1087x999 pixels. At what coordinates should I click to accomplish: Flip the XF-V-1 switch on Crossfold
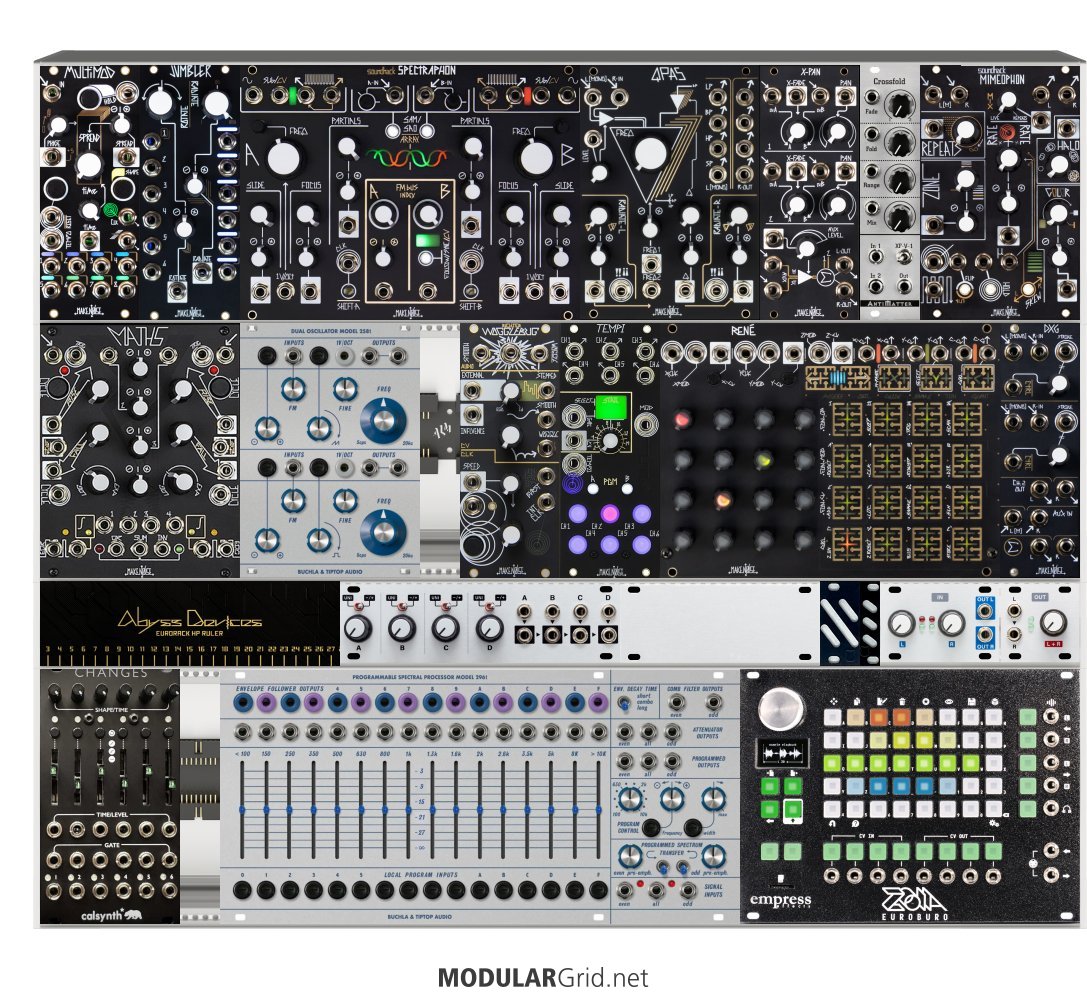click(x=903, y=257)
